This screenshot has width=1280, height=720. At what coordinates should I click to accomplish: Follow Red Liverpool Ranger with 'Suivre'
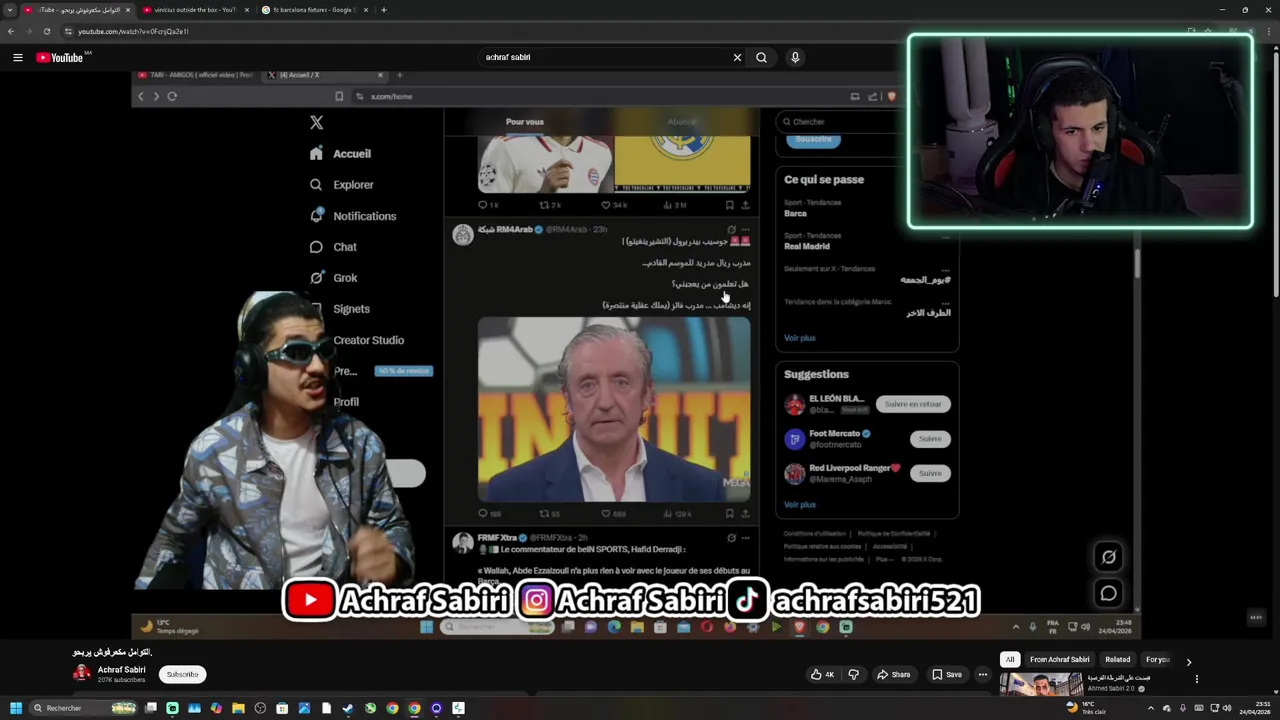(x=930, y=473)
